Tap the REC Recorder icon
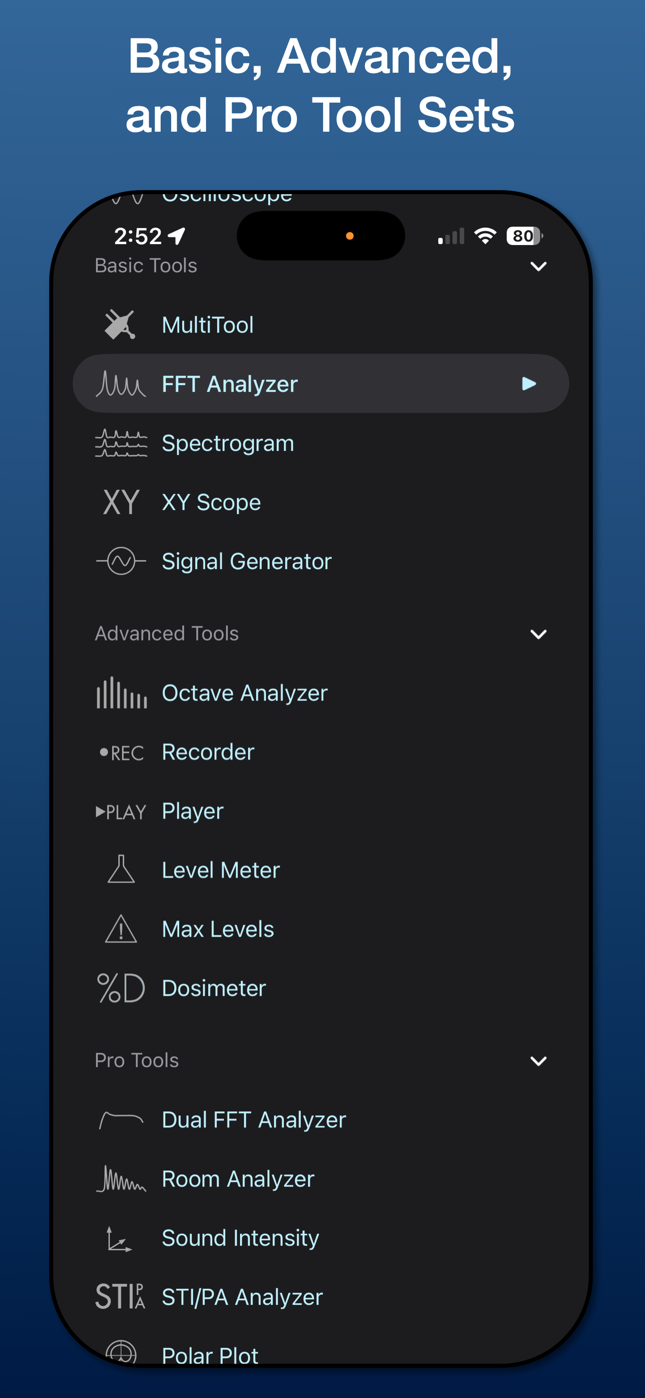645x1398 pixels. tap(120, 752)
